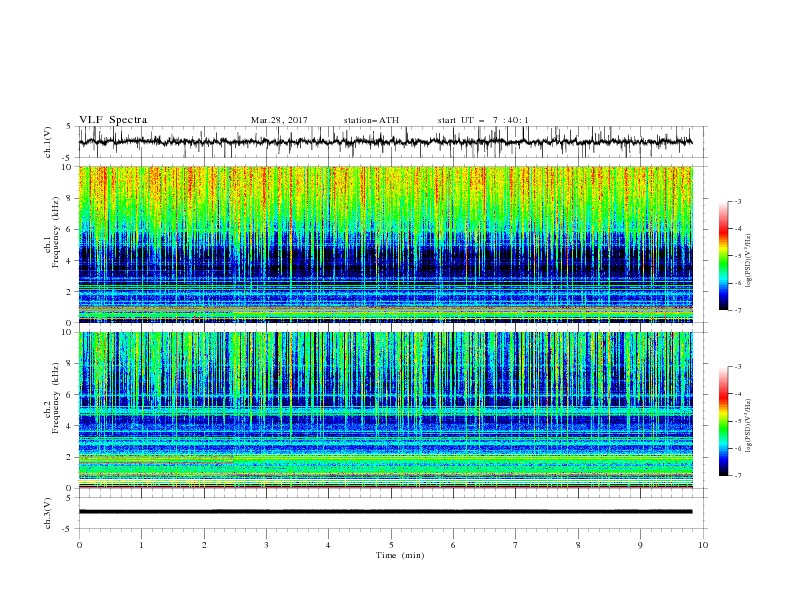The height and width of the screenshot is (612, 792).
Task: Click the ch.3 flat black waveform trace
Action: coord(386,512)
